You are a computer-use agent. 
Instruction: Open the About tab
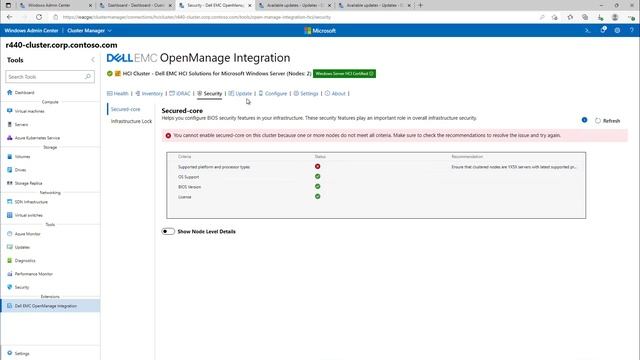[x=335, y=93]
